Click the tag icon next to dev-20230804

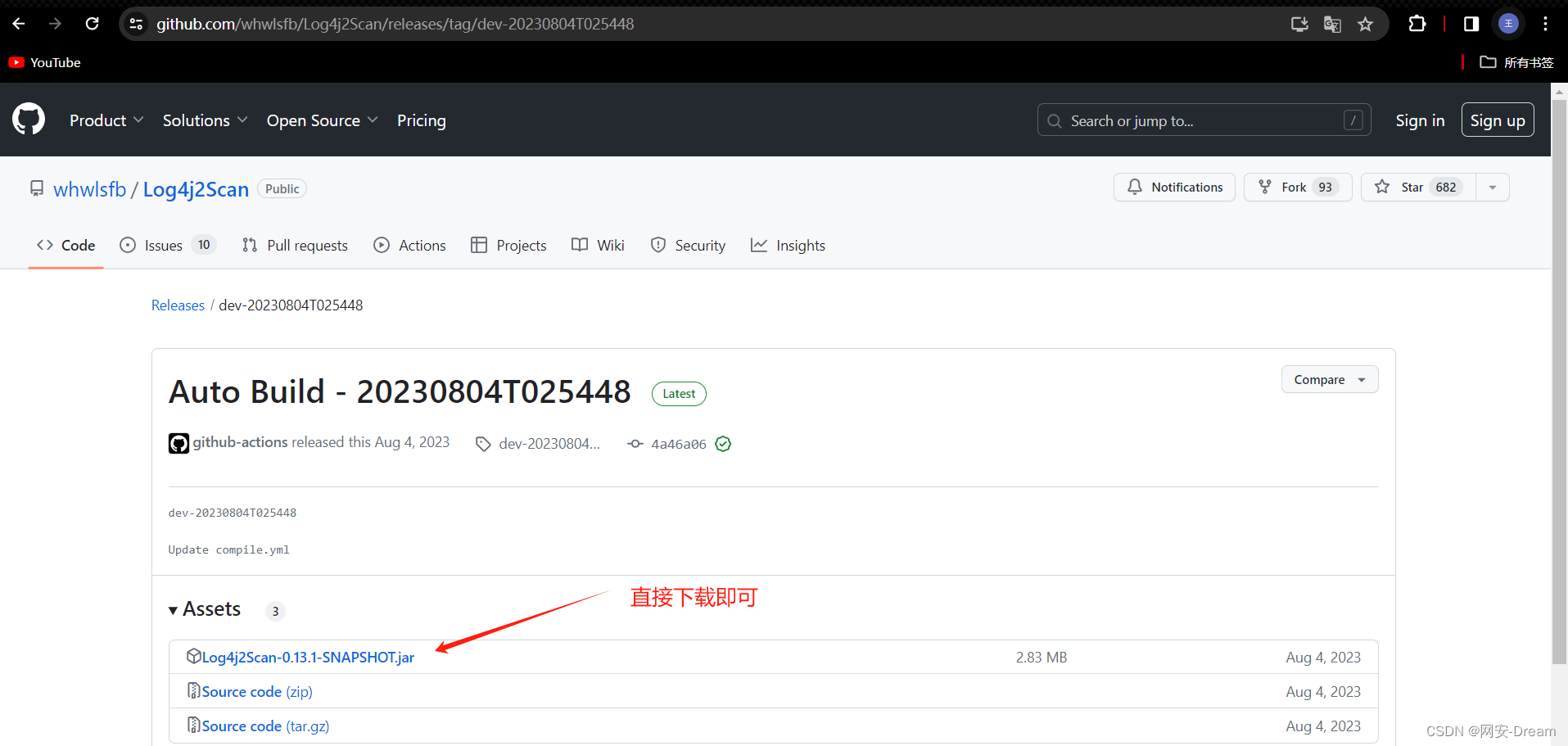pos(483,443)
